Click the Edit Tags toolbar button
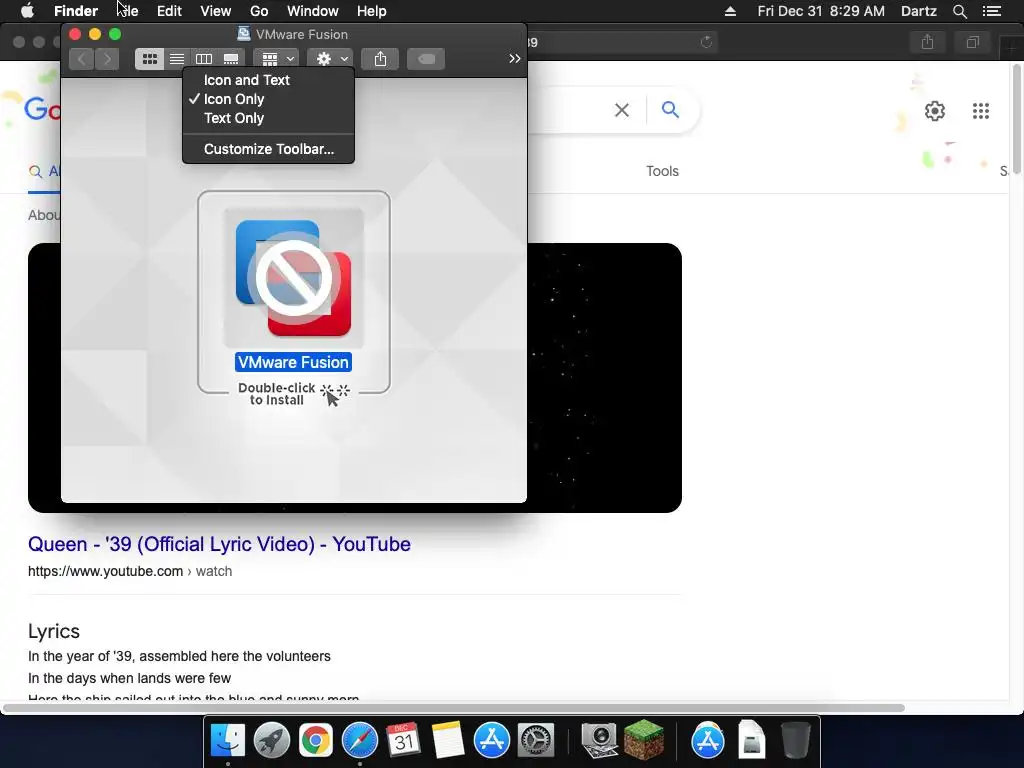The width and height of the screenshot is (1024, 768). pyautogui.click(x=426, y=59)
